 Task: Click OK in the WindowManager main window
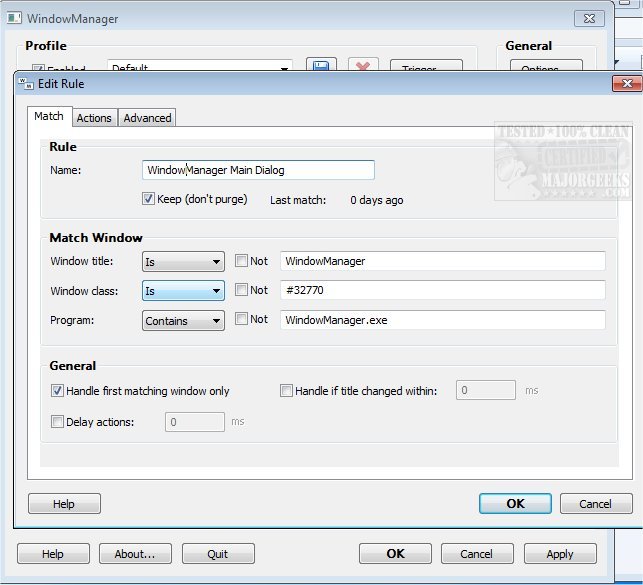tap(395, 554)
